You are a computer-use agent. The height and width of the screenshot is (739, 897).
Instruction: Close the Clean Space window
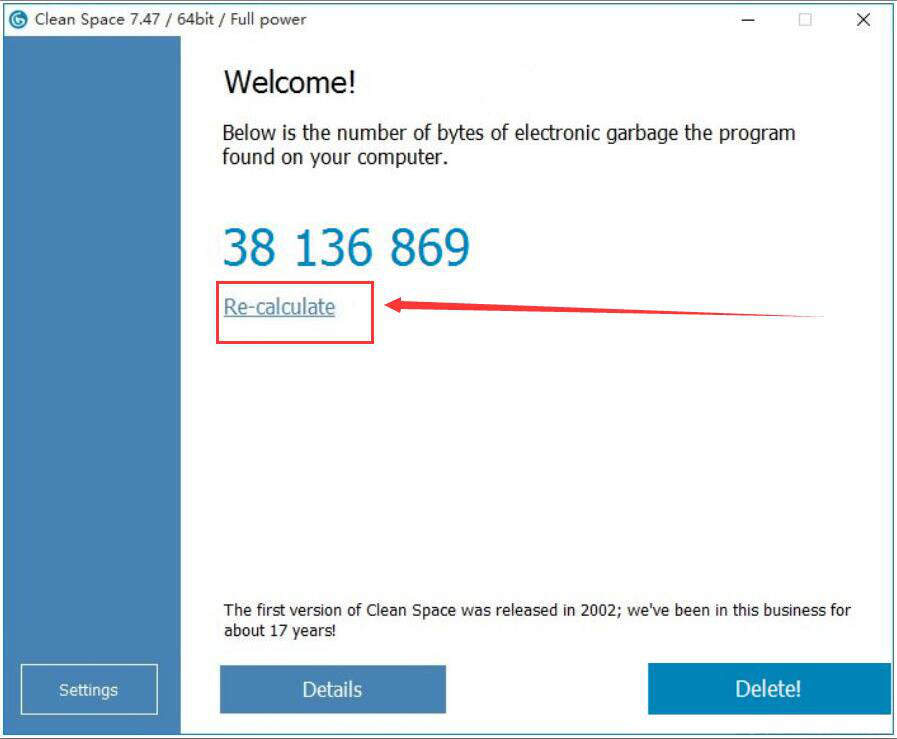click(863, 20)
